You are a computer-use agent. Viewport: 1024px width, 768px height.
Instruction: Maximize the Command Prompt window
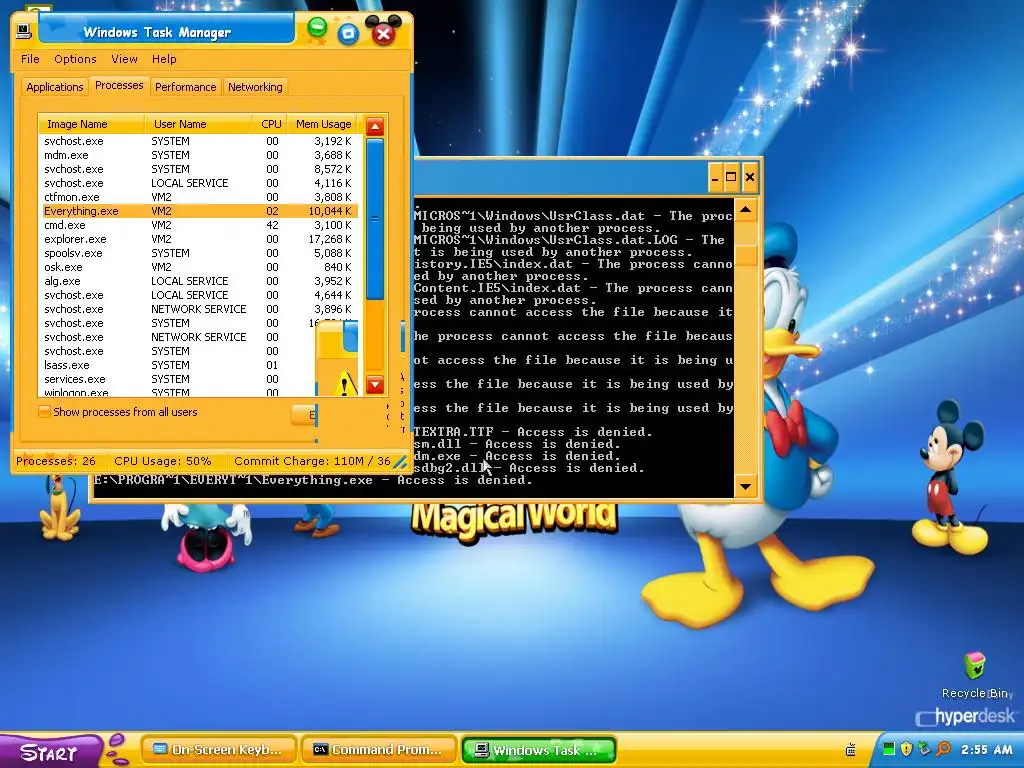(x=731, y=177)
